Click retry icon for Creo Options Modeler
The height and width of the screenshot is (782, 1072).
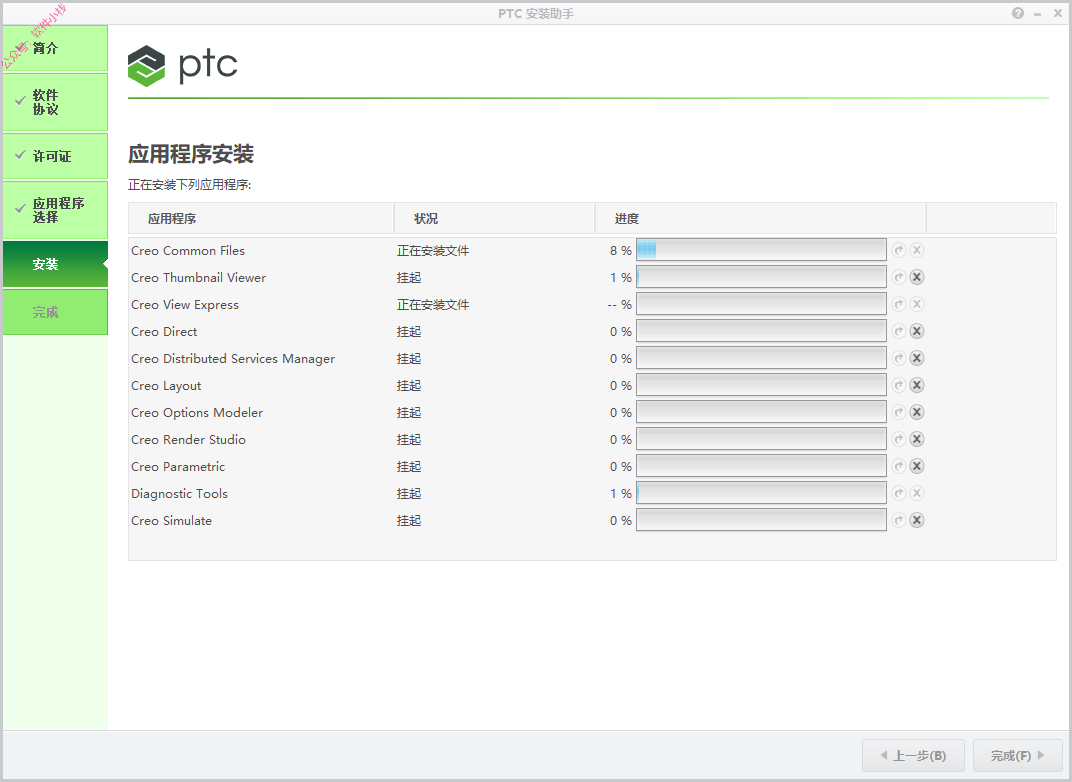899,412
